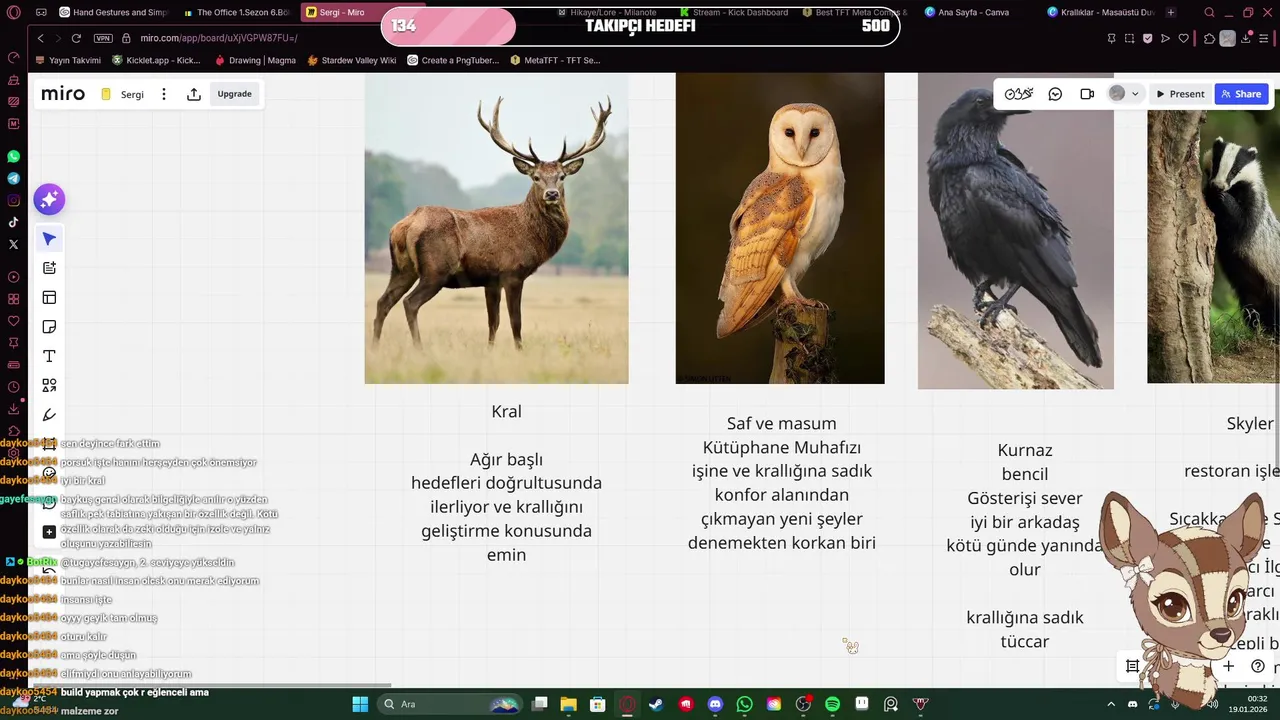Viewport: 1280px width, 720px height.
Task: Click the Export board upload icon
Action: point(194,94)
